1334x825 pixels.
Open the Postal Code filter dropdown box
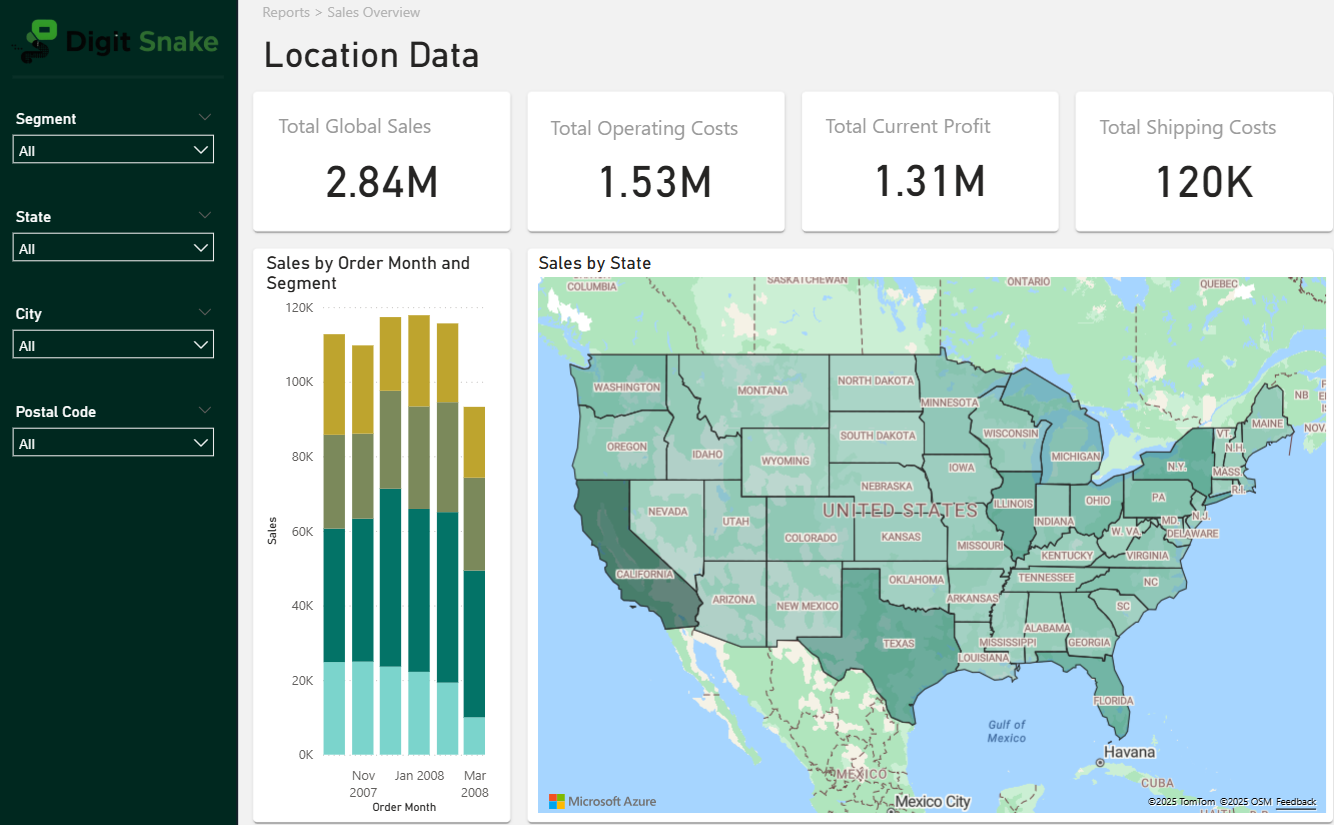point(113,443)
